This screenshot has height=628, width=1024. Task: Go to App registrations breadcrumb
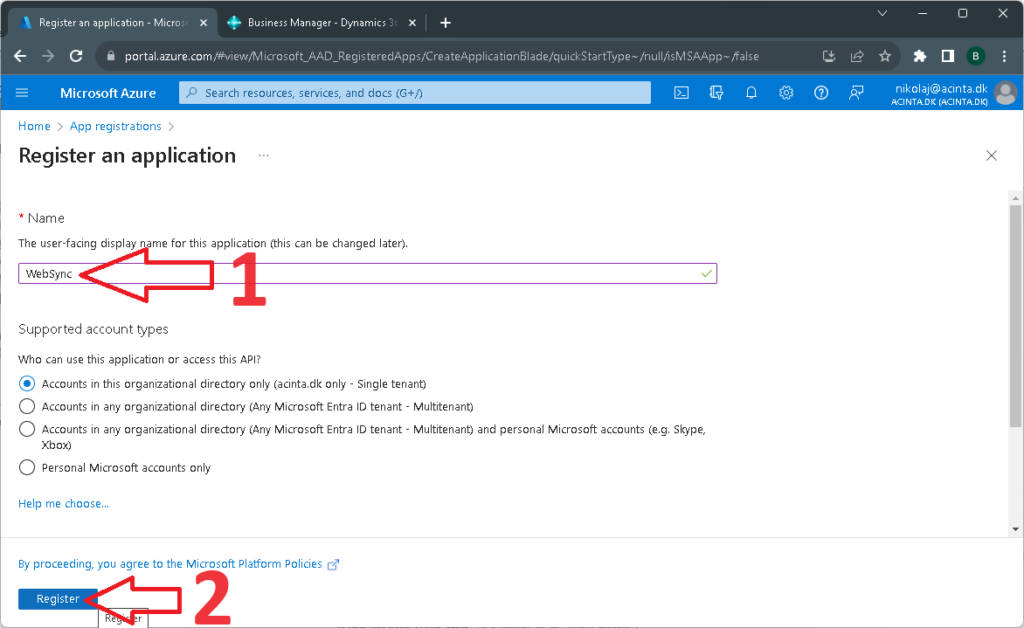point(115,126)
